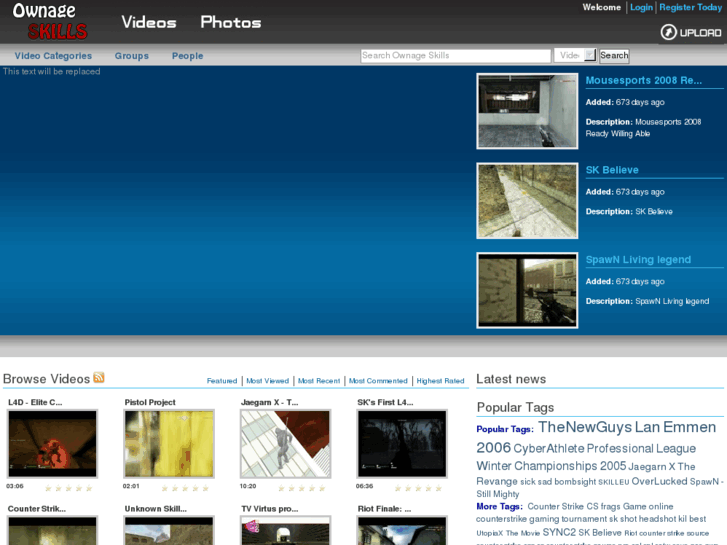727x545 pixels.
Task: Click the SYNC2 tag
Action: pyautogui.click(x=559, y=532)
